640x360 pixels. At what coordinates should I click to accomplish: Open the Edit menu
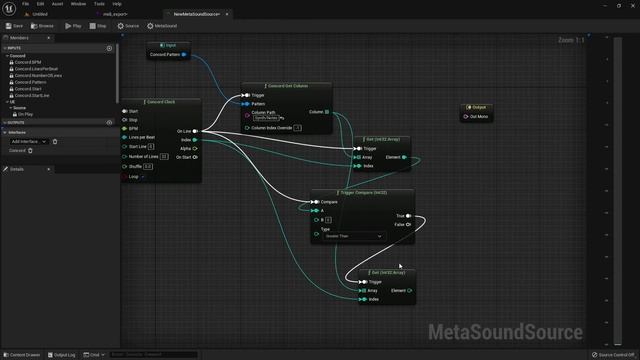click(40, 4)
